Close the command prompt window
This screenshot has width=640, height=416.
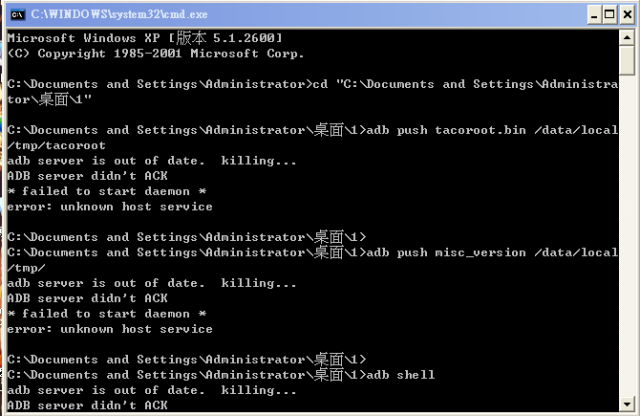[x=627, y=15]
